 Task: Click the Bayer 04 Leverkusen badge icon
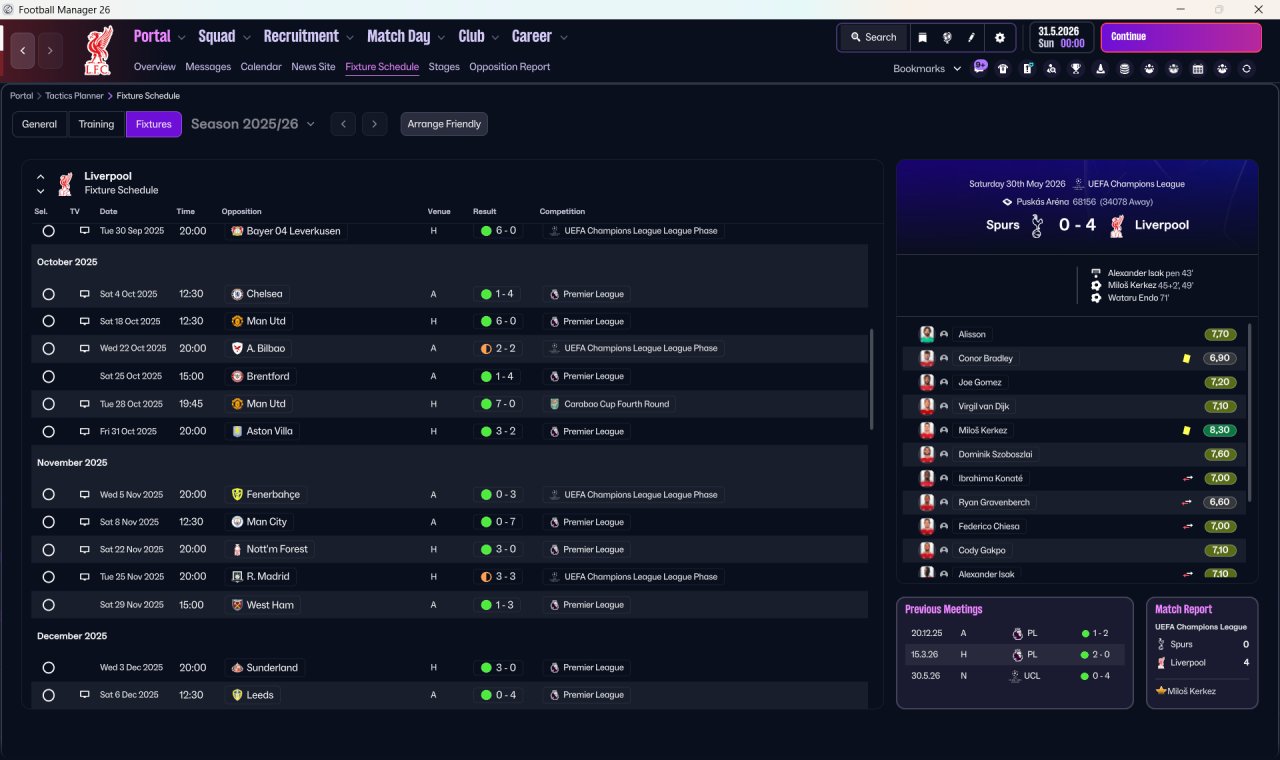pyautogui.click(x=237, y=231)
